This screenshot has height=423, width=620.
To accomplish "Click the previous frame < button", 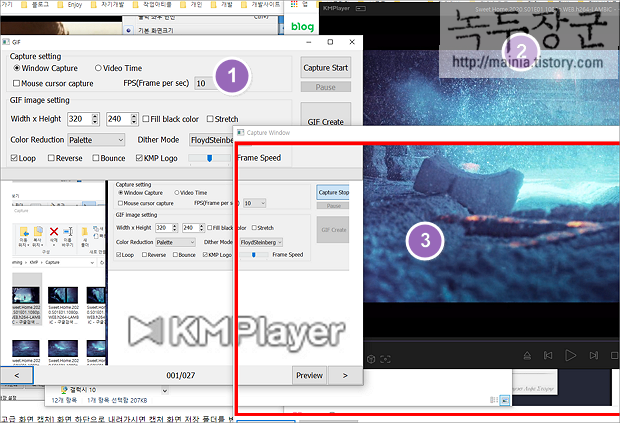I will click(17, 375).
